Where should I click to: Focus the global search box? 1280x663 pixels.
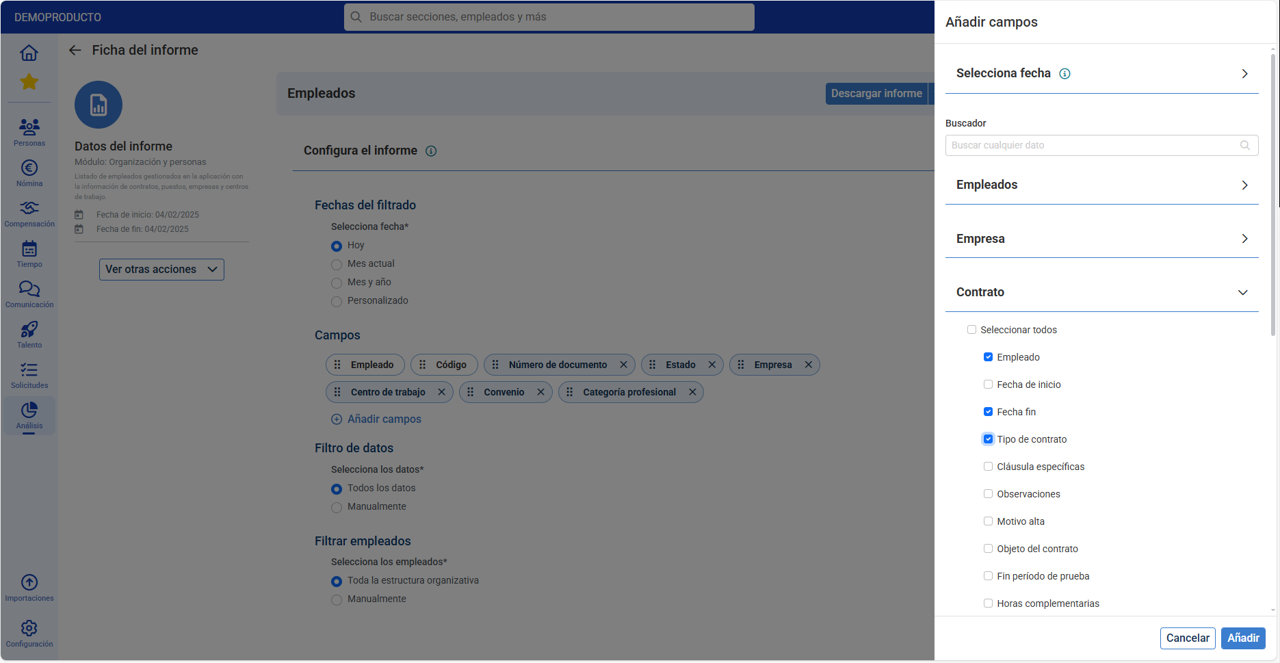coord(549,17)
